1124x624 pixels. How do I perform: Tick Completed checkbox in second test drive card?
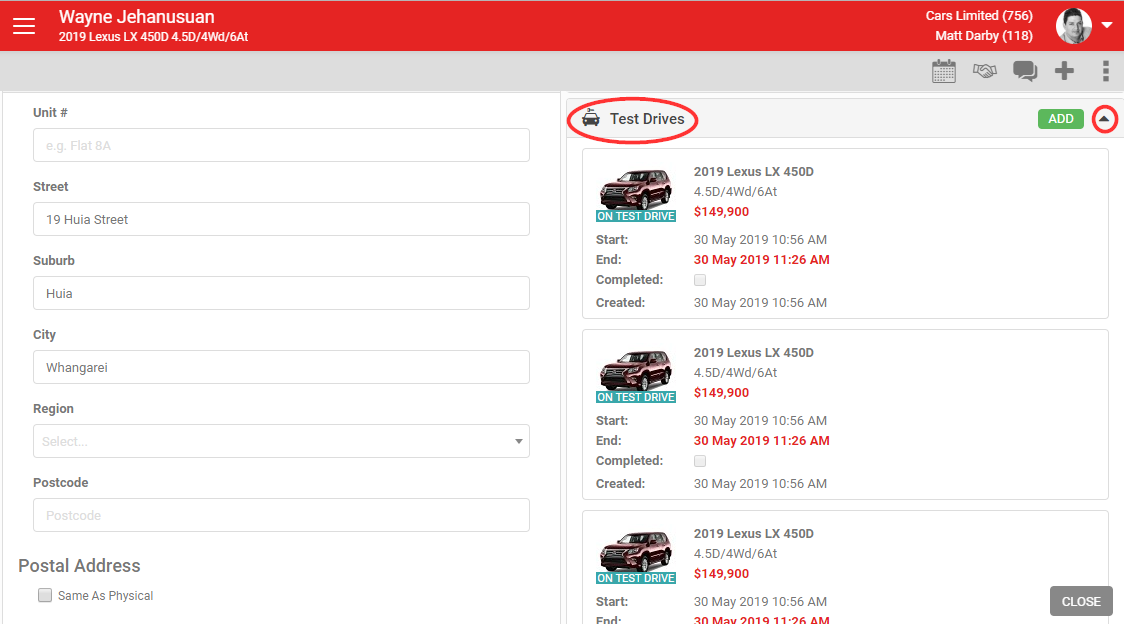pos(700,460)
